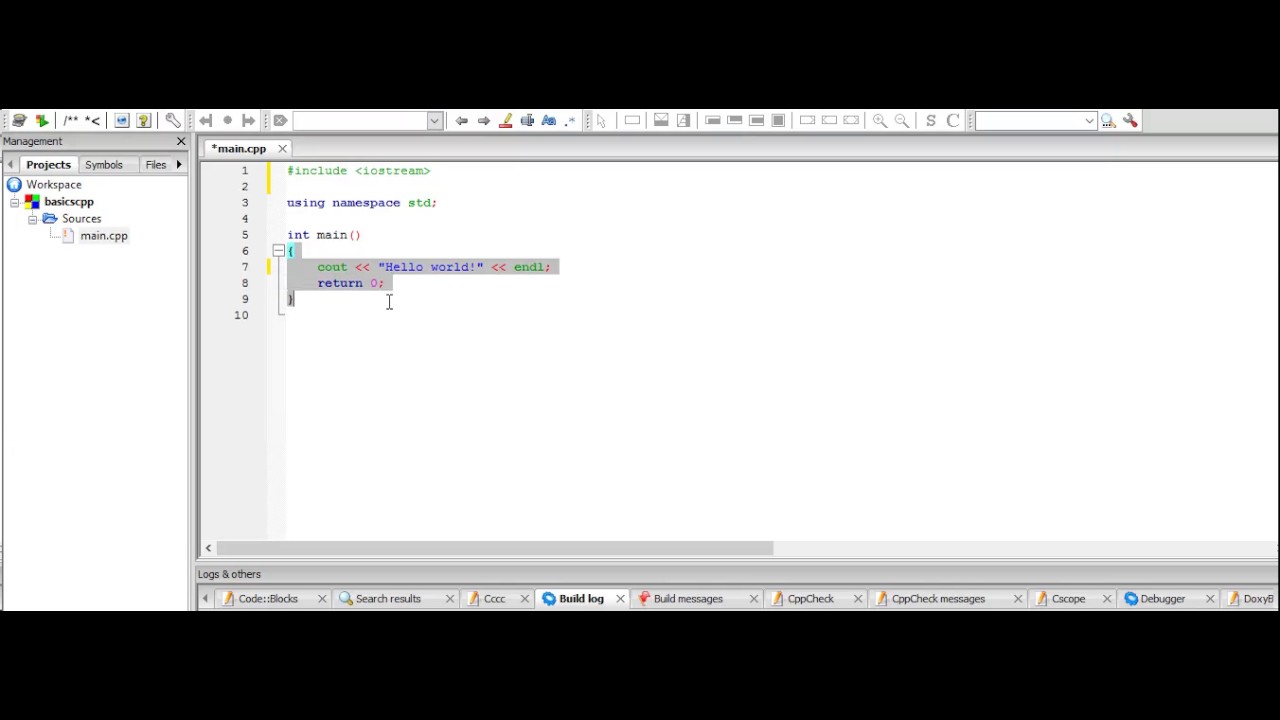The width and height of the screenshot is (1280, 720).
Task: Open the Cscope tab
Action: pyautogui.click(x=1068, y=599)
